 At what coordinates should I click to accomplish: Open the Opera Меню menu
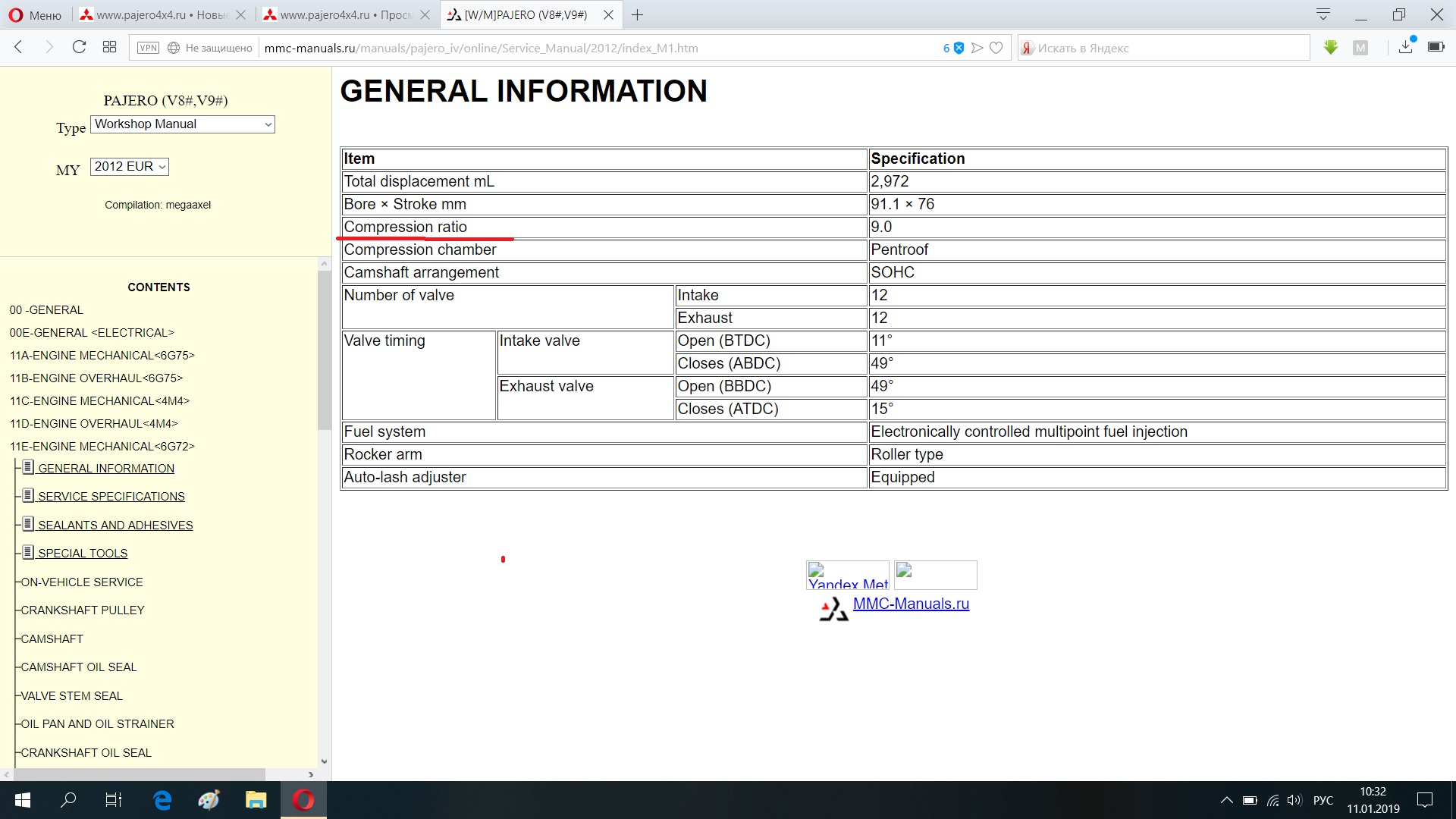(x=35, y=14)
